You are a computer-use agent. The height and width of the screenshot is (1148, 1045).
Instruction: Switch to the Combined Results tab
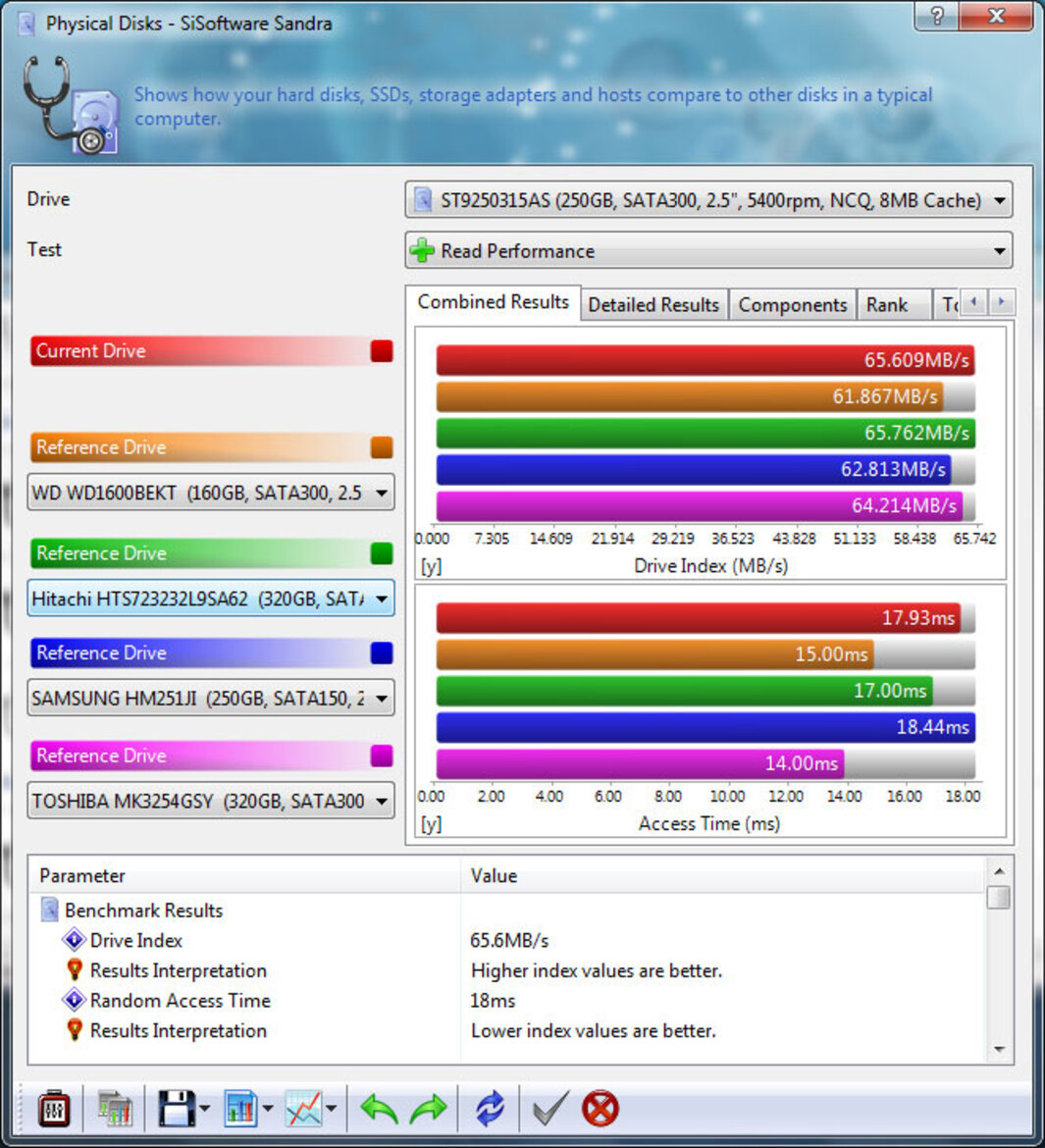pyautogui.click(x=493, y=302)
